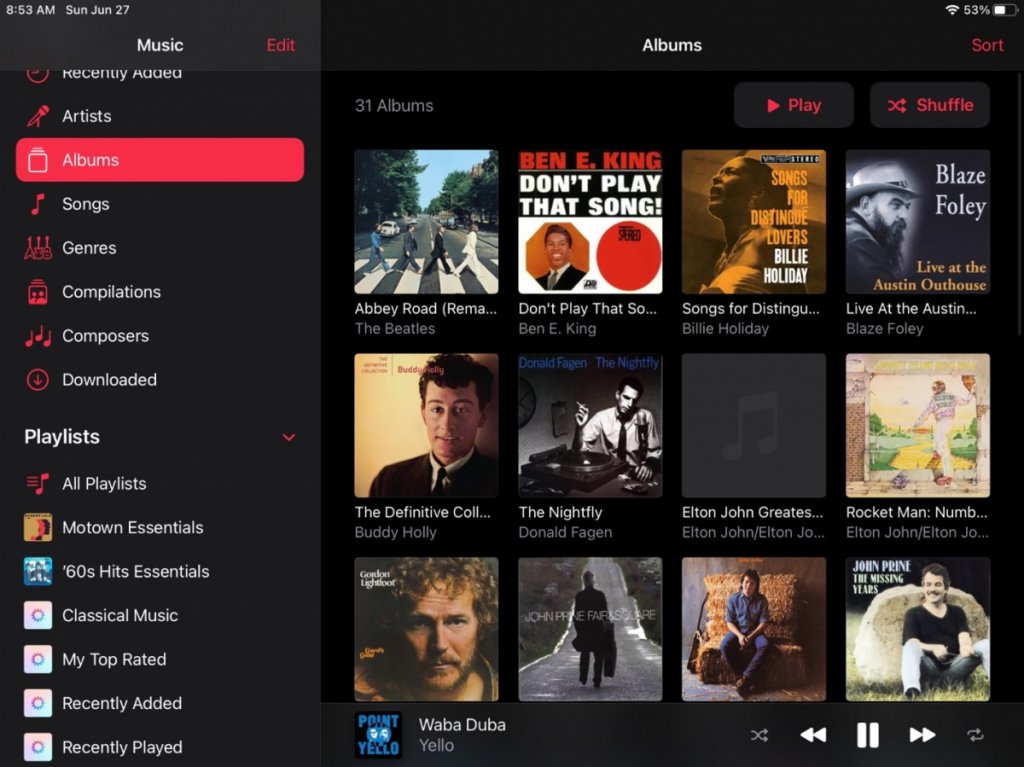Click the Albums stack icon in sidebar

click(x=38, y=160)
